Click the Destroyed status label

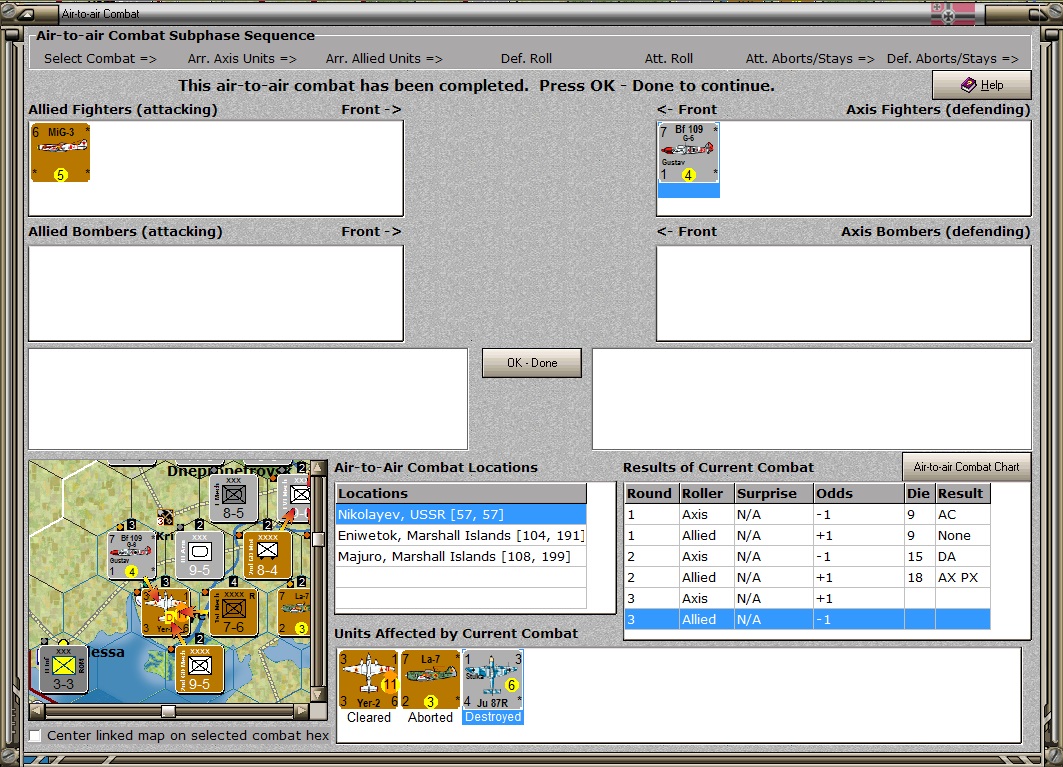tap(493, 717)
